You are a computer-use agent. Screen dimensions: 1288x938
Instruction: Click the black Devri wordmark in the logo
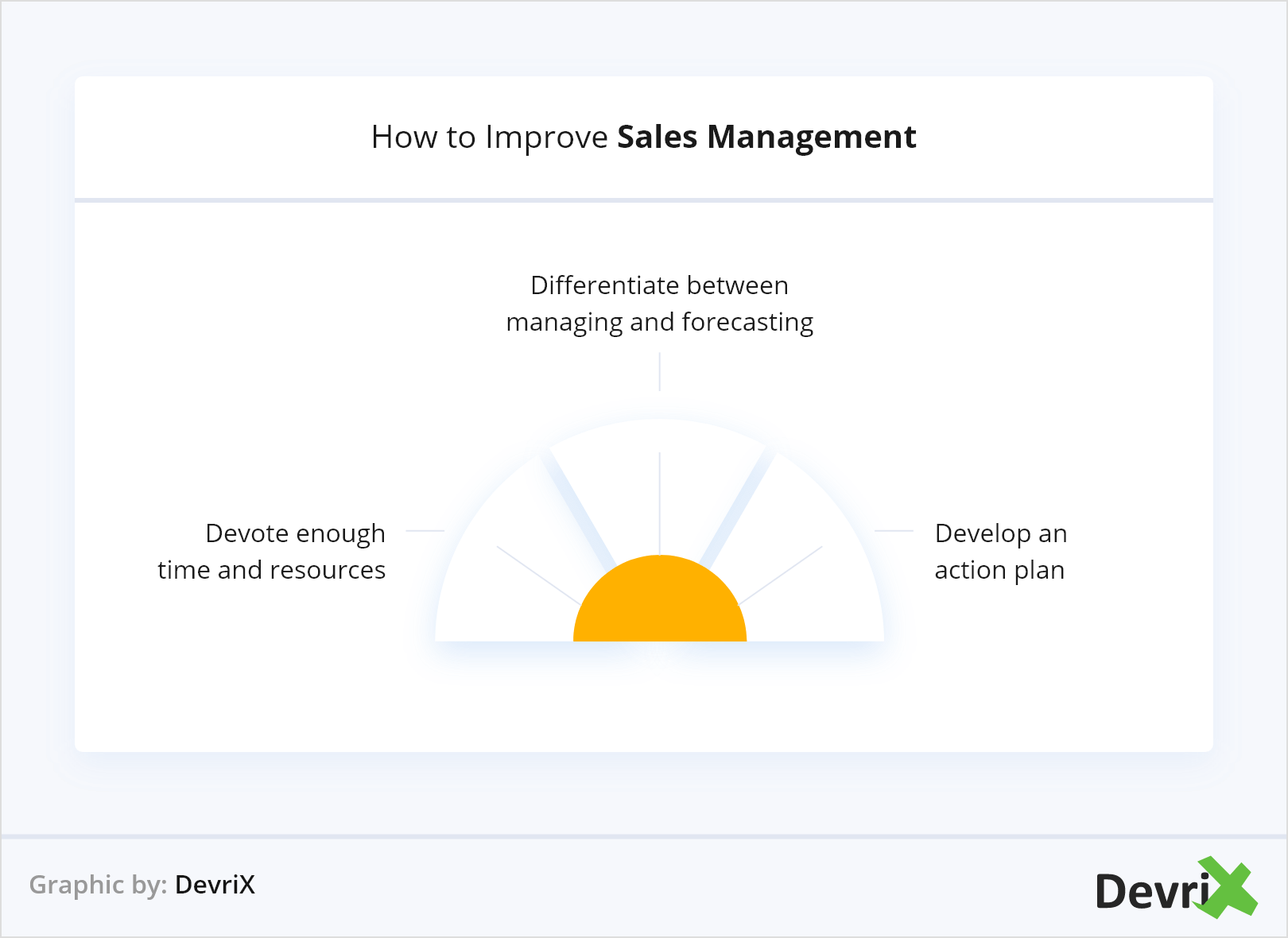pyautogui.click(x=1151, y=892)
